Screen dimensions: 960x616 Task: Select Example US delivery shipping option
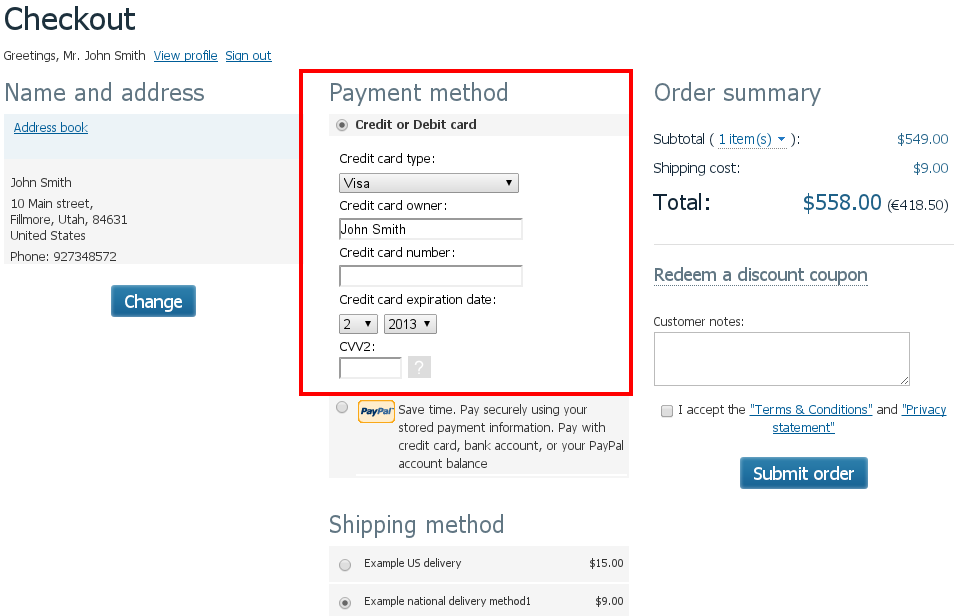click(345, 565)
